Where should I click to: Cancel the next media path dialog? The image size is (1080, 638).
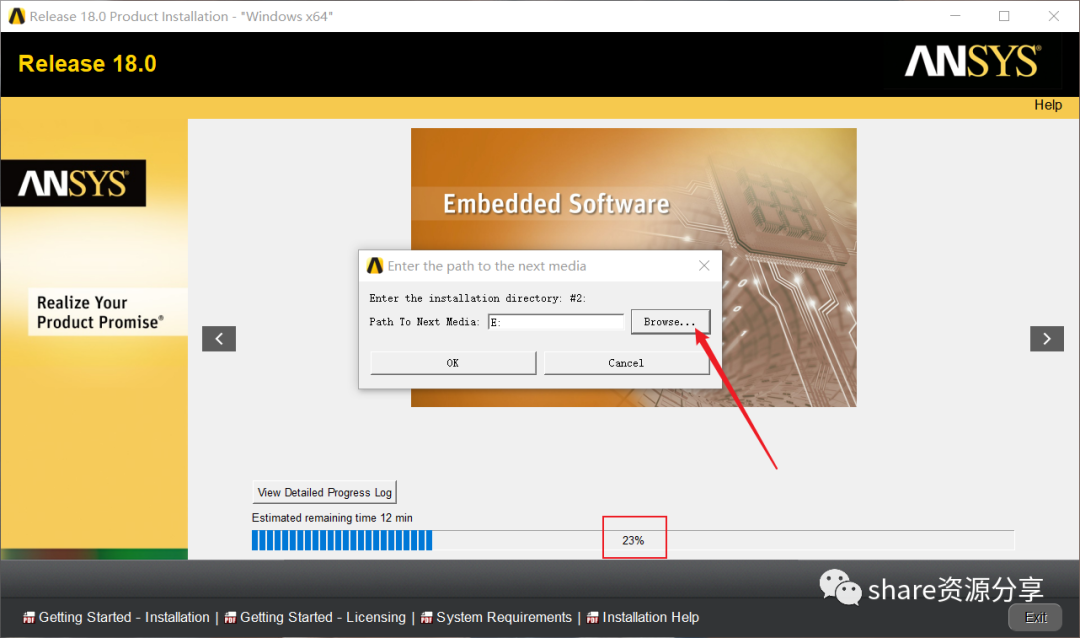(x=626, y=363)
